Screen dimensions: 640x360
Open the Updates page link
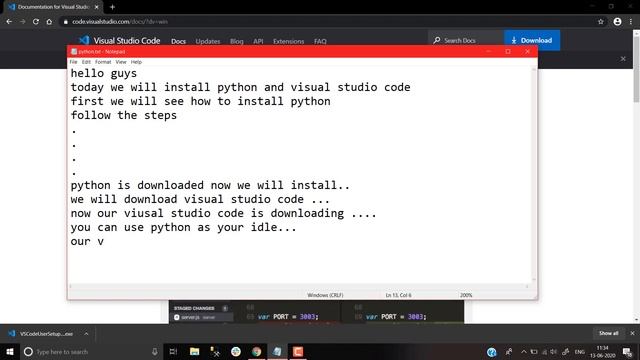(x=208, y=41)
